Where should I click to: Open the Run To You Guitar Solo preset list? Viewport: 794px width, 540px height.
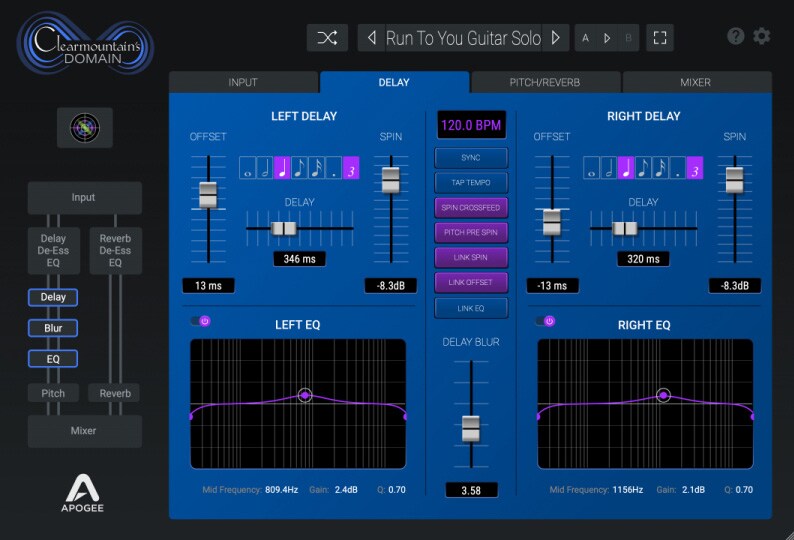(x=463, y=38)
